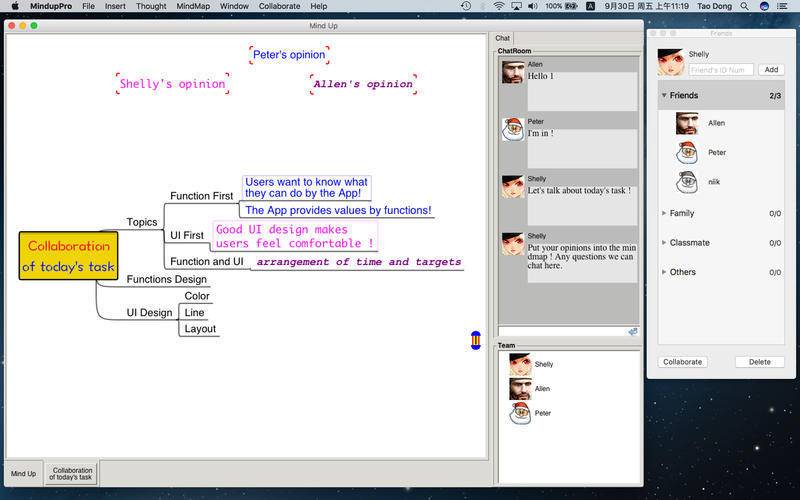800x500 pixels.
Task: Select the Color node
Action: 197,296
